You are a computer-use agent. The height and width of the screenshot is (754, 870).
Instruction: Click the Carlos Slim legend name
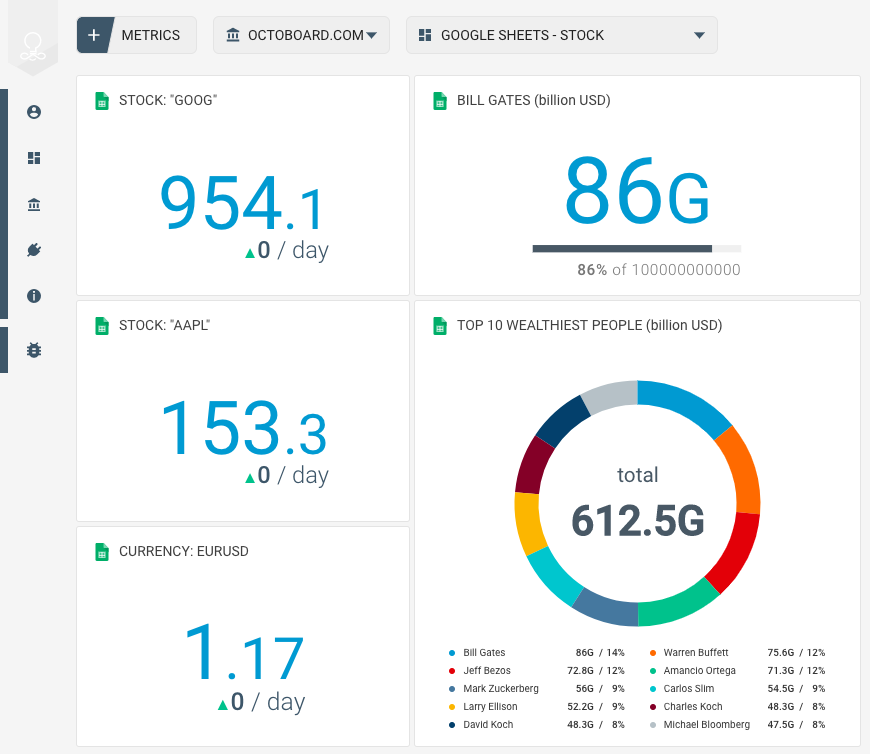689,689
